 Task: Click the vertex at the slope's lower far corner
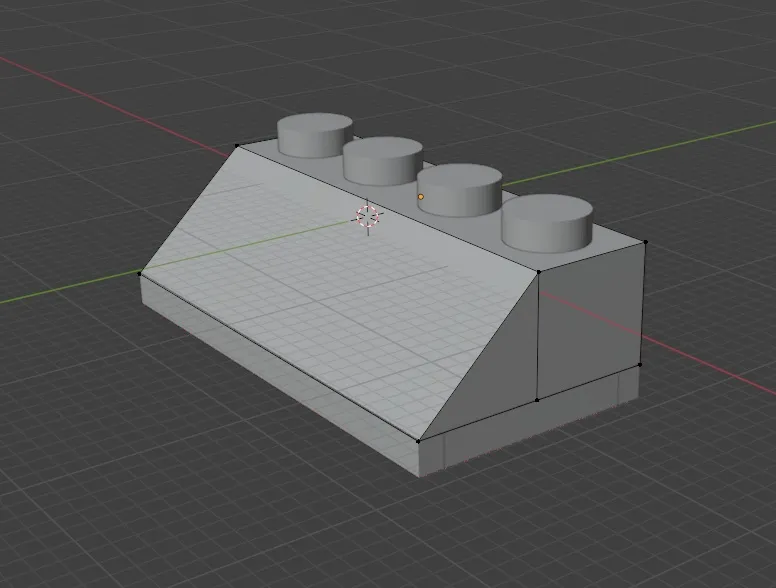tap(140, 273)
